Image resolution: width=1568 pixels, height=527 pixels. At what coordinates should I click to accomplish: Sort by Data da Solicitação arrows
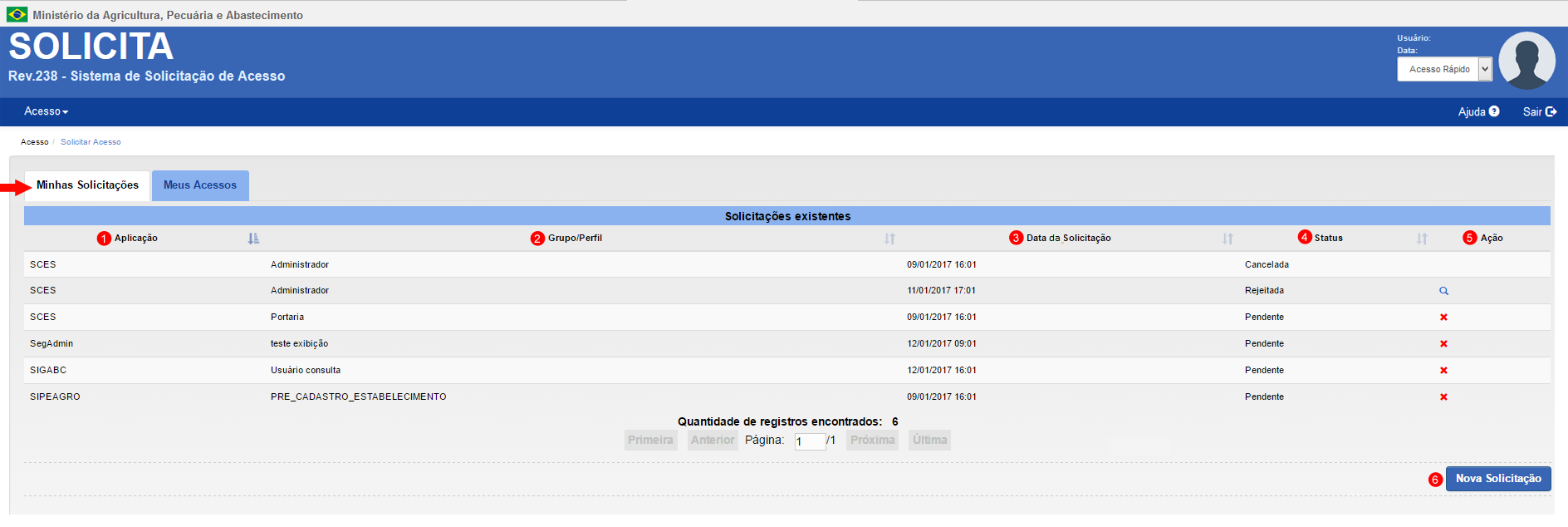click(x=1227, y=239)
